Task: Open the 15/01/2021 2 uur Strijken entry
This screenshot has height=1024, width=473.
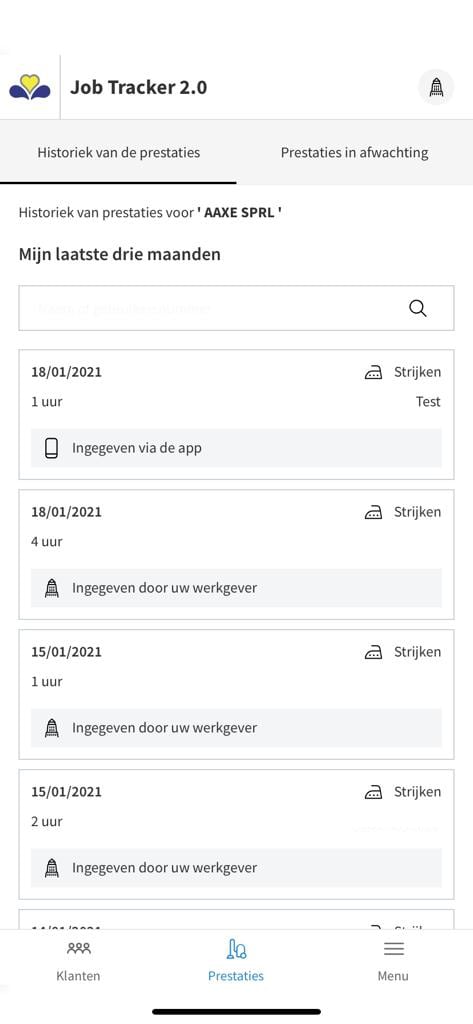Action: pos(236,834)
